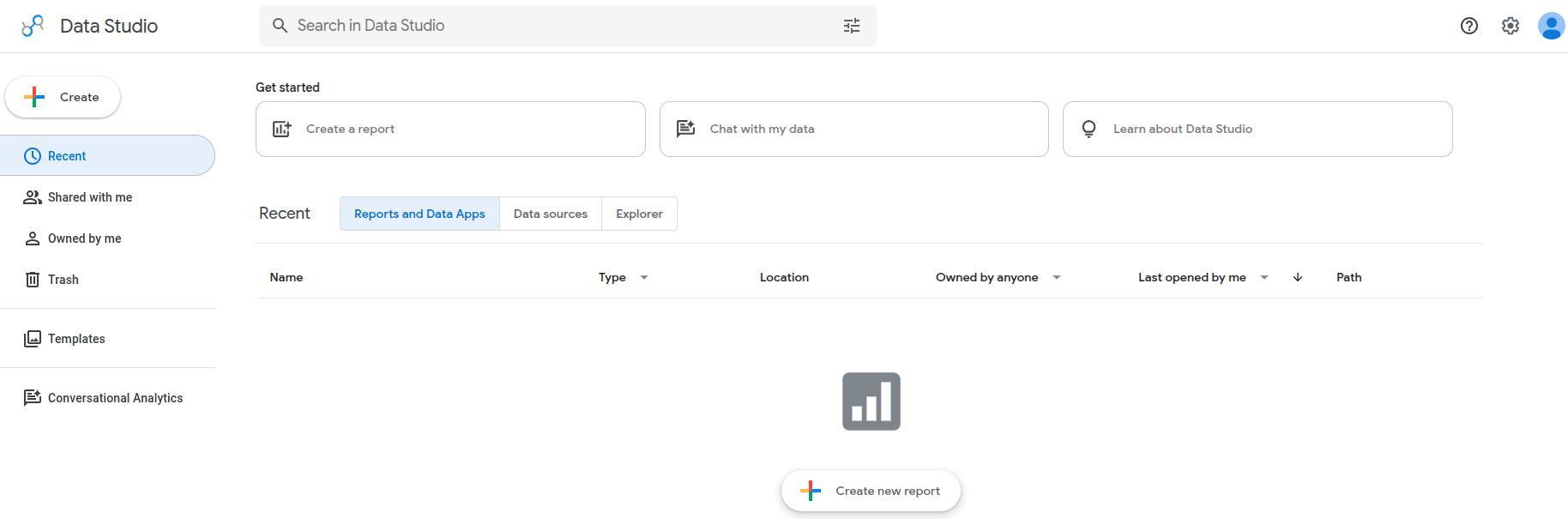The width and height of the screenshot is (1568, 519).
Task: Click the Create a report card
Action: pos(450,129)
